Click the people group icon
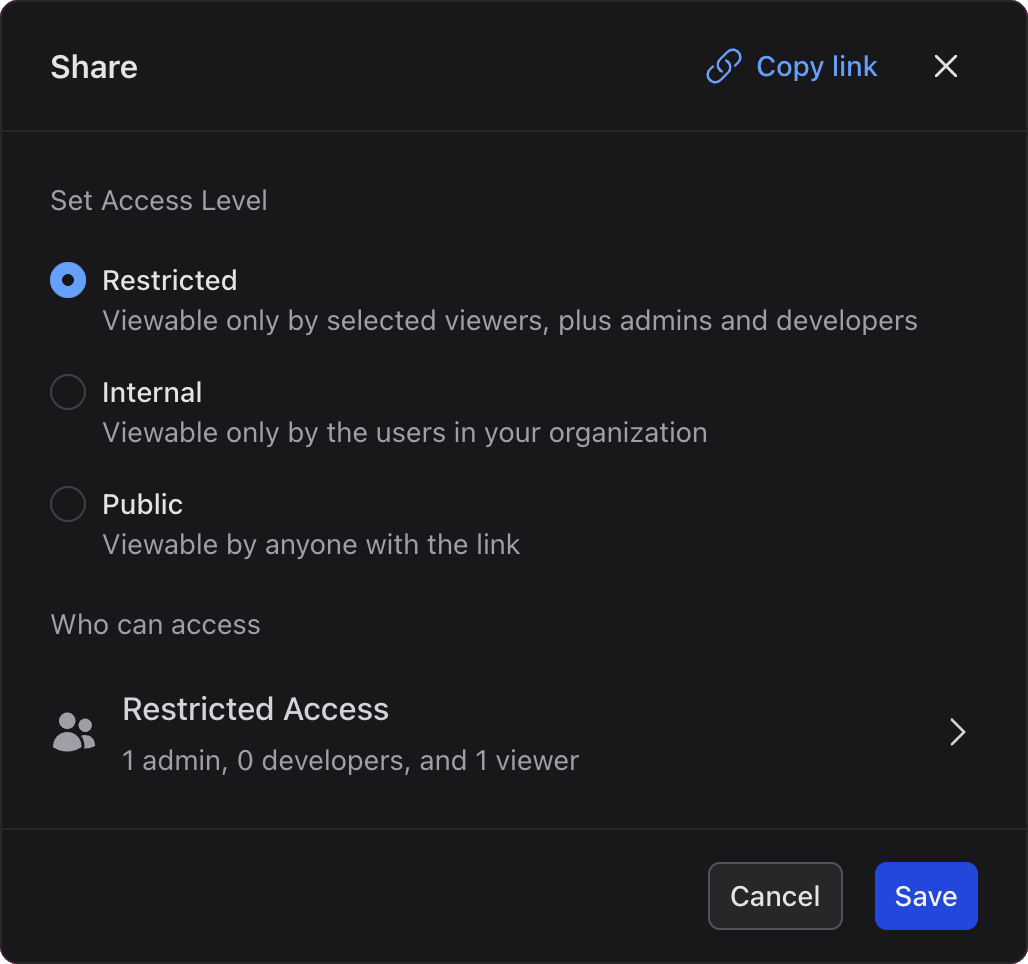This screenshot has width=1028, height=964. (73, 732)
